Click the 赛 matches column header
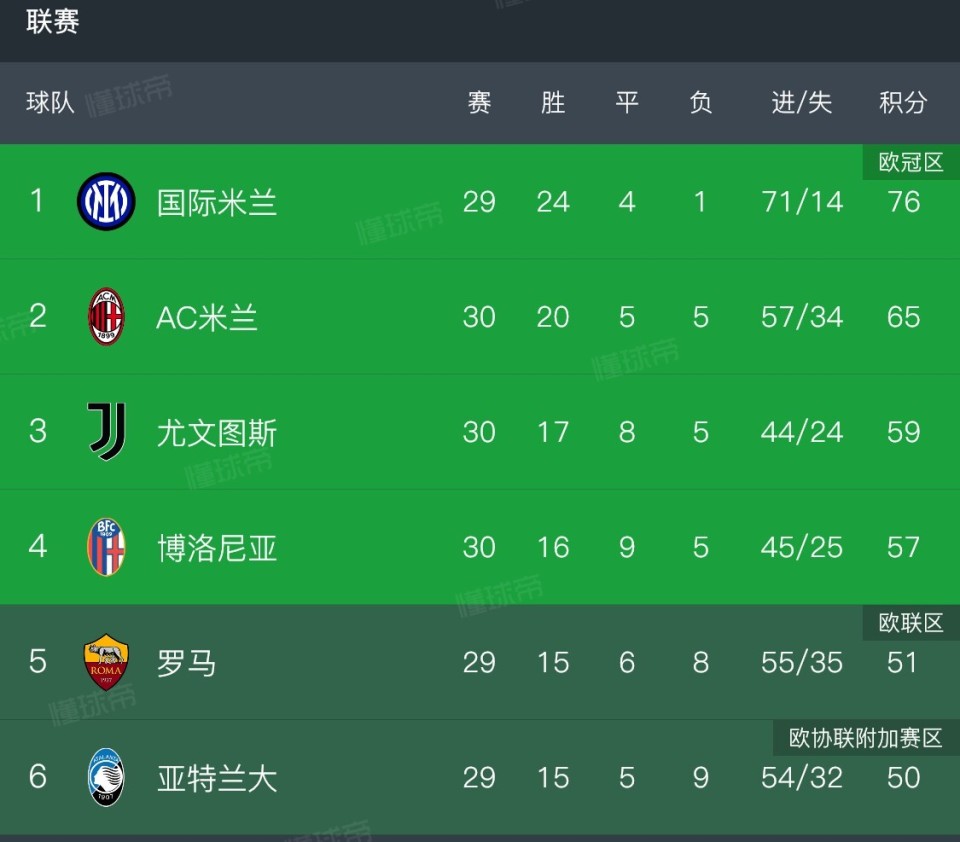 click(x=479, y=102)
